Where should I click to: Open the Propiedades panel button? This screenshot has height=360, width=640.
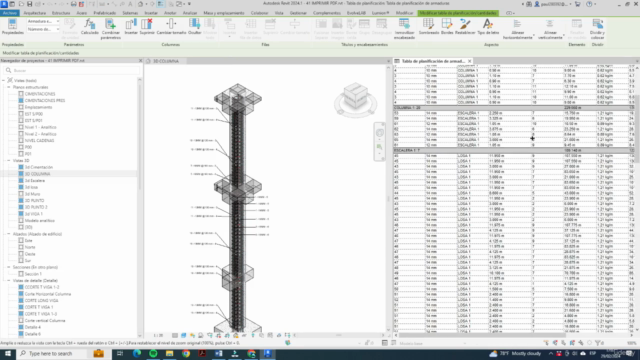click(x=13, y=27)
